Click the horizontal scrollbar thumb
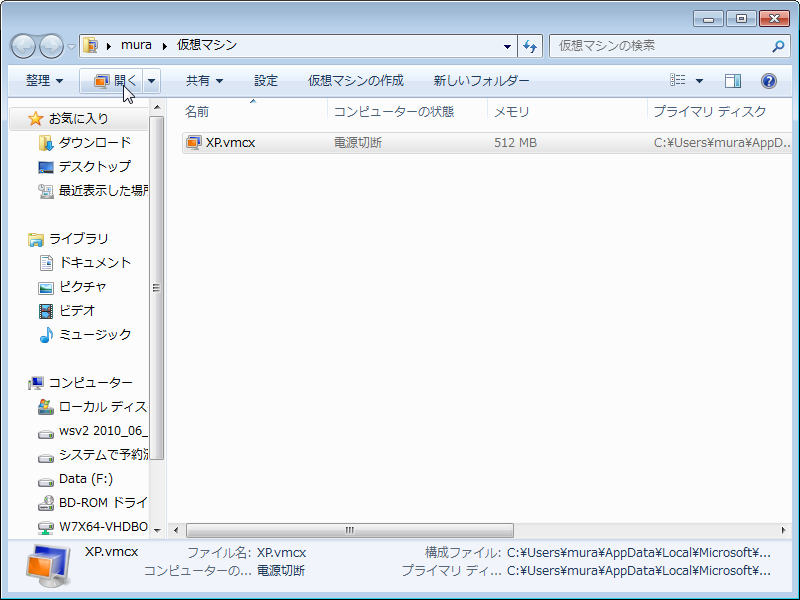 (349, 531)
